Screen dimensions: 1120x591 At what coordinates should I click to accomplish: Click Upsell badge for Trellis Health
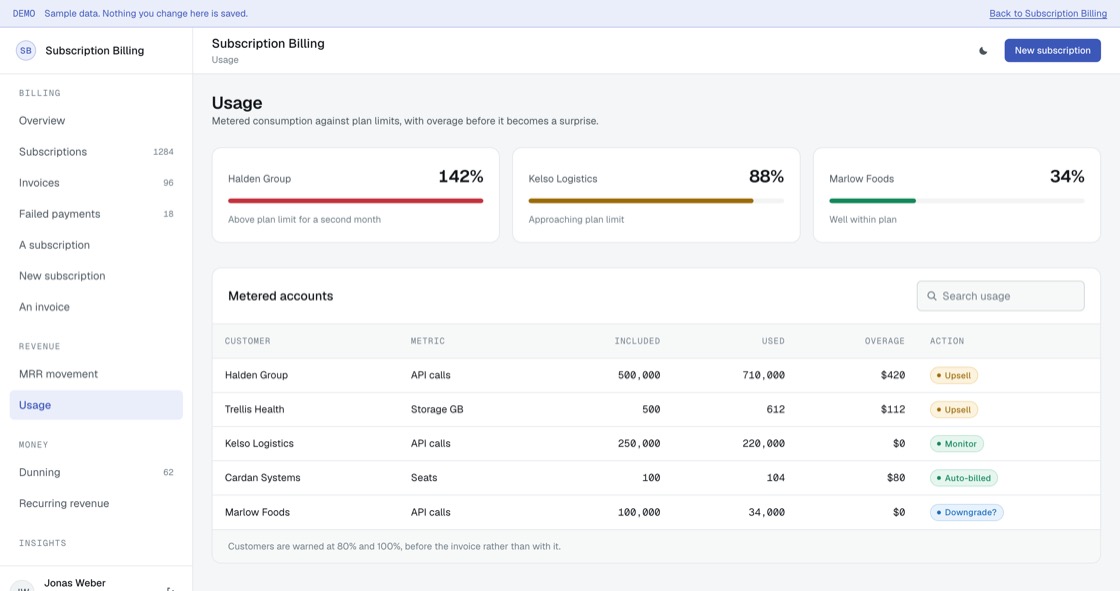pos(954,409)
